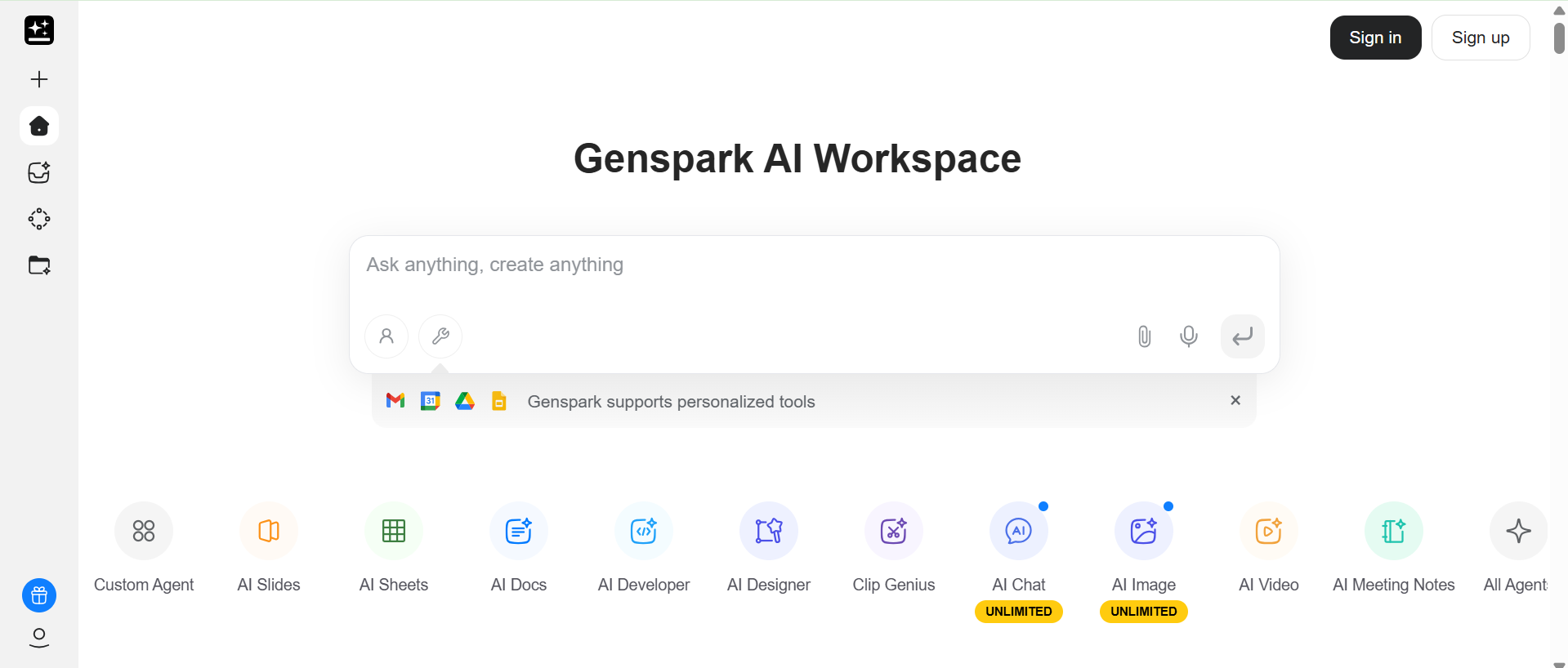Open the sparkle inbox icon in sidebar

[39, 172]
